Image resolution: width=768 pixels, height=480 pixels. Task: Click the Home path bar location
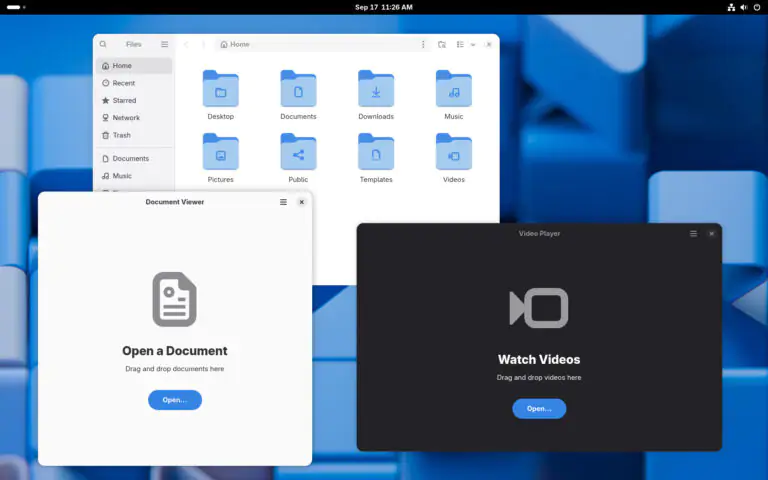coord(236,44)
